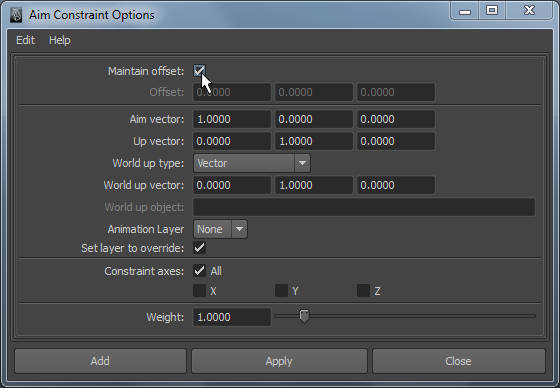Open the Help menu

[x=60, y=40]
